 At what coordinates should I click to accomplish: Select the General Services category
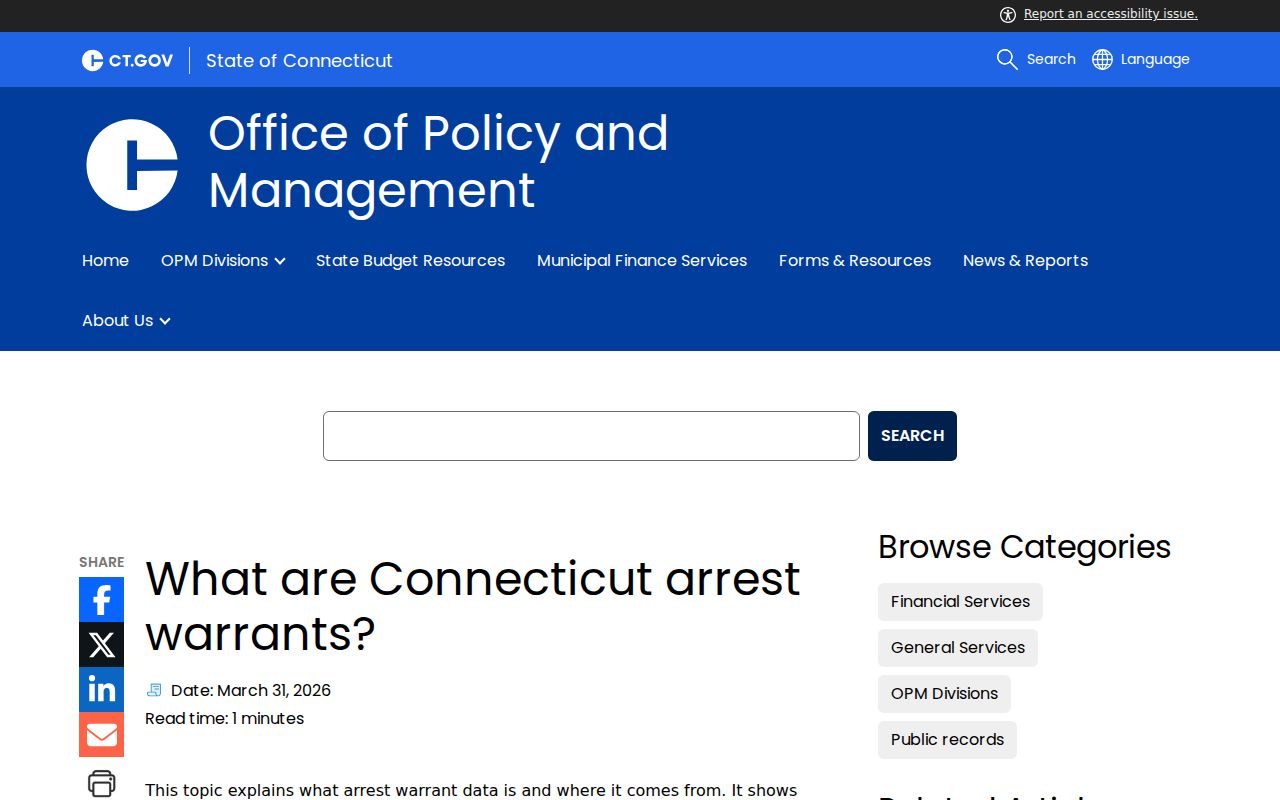tap(958, 648)
